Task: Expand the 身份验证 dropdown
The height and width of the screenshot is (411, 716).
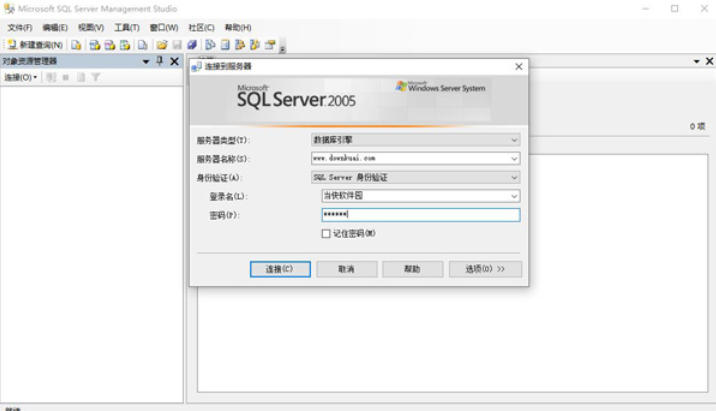Action: pos(514,177)
